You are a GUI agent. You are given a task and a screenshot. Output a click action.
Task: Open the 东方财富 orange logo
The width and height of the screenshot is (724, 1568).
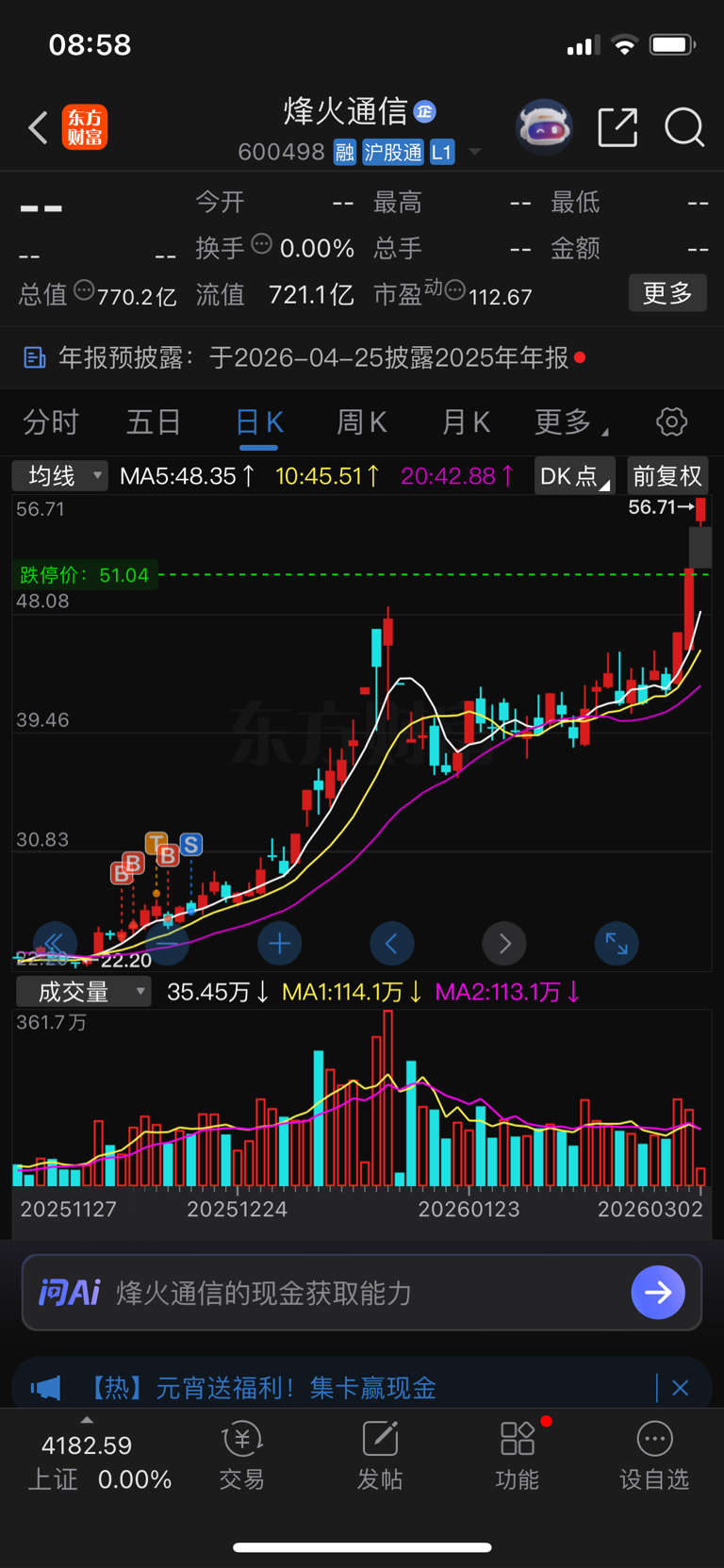(x=85, y=127)
